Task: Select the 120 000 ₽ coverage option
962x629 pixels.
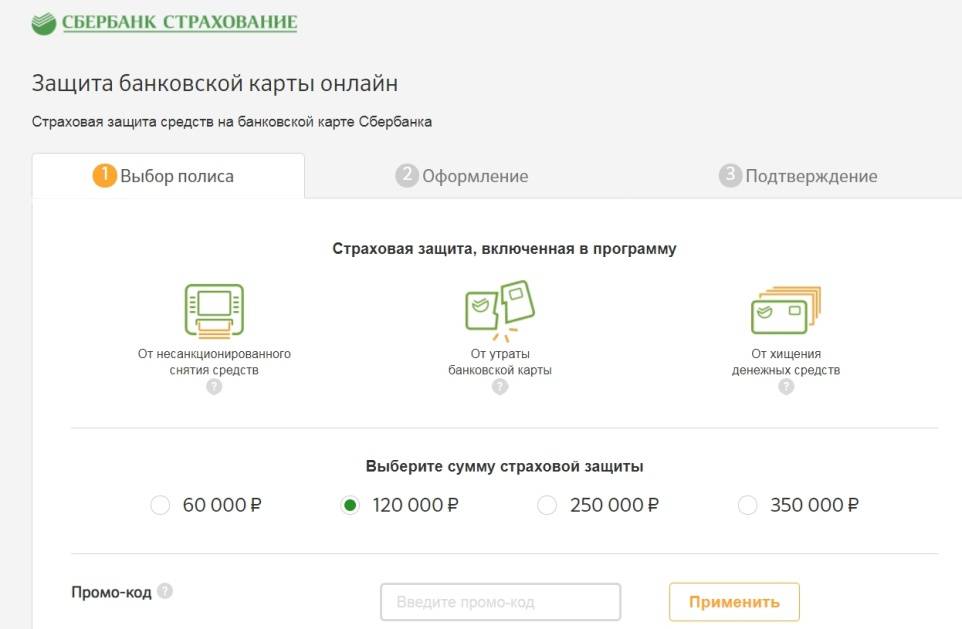Action: pos(350,506)
